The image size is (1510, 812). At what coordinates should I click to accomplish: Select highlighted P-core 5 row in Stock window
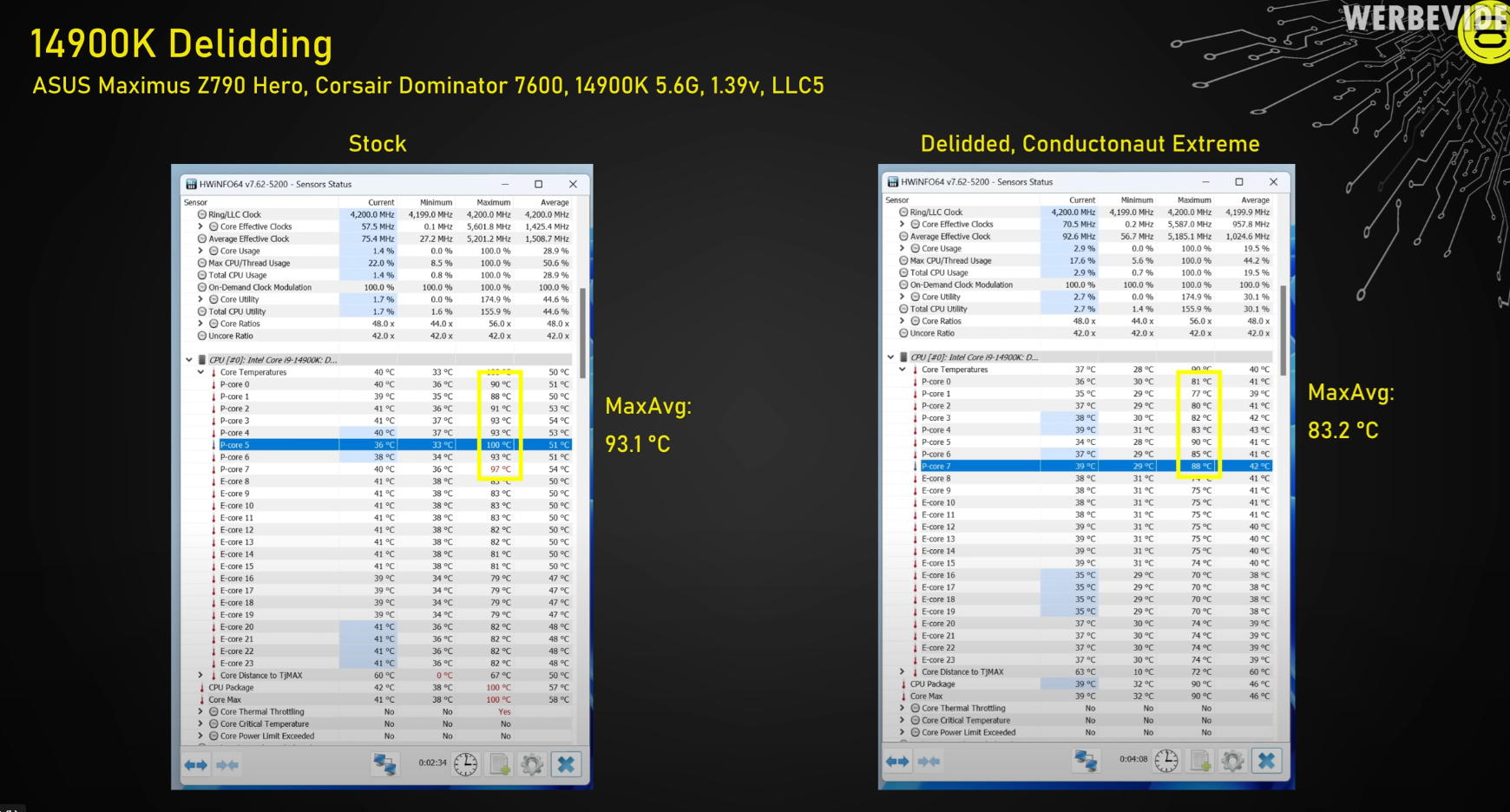click(x=377, y=445)
